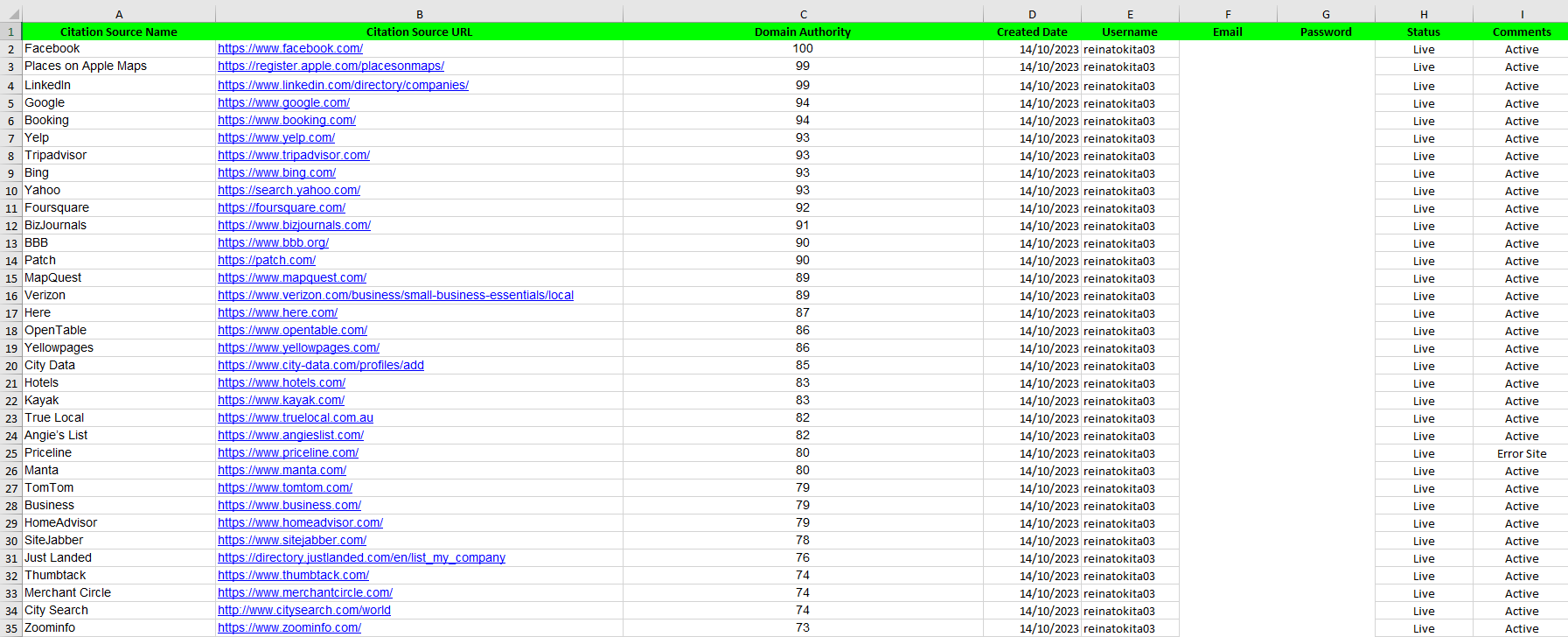The height and width of the screenshot is (637, 1568).
Task: Follow the tripadvisor.com link
Action: [294, 156]
